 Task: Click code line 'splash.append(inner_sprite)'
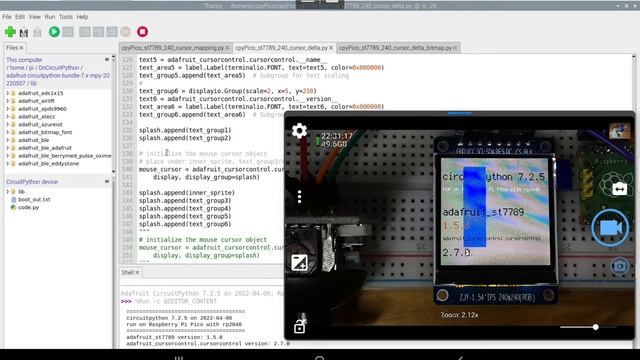coord(187,193)
